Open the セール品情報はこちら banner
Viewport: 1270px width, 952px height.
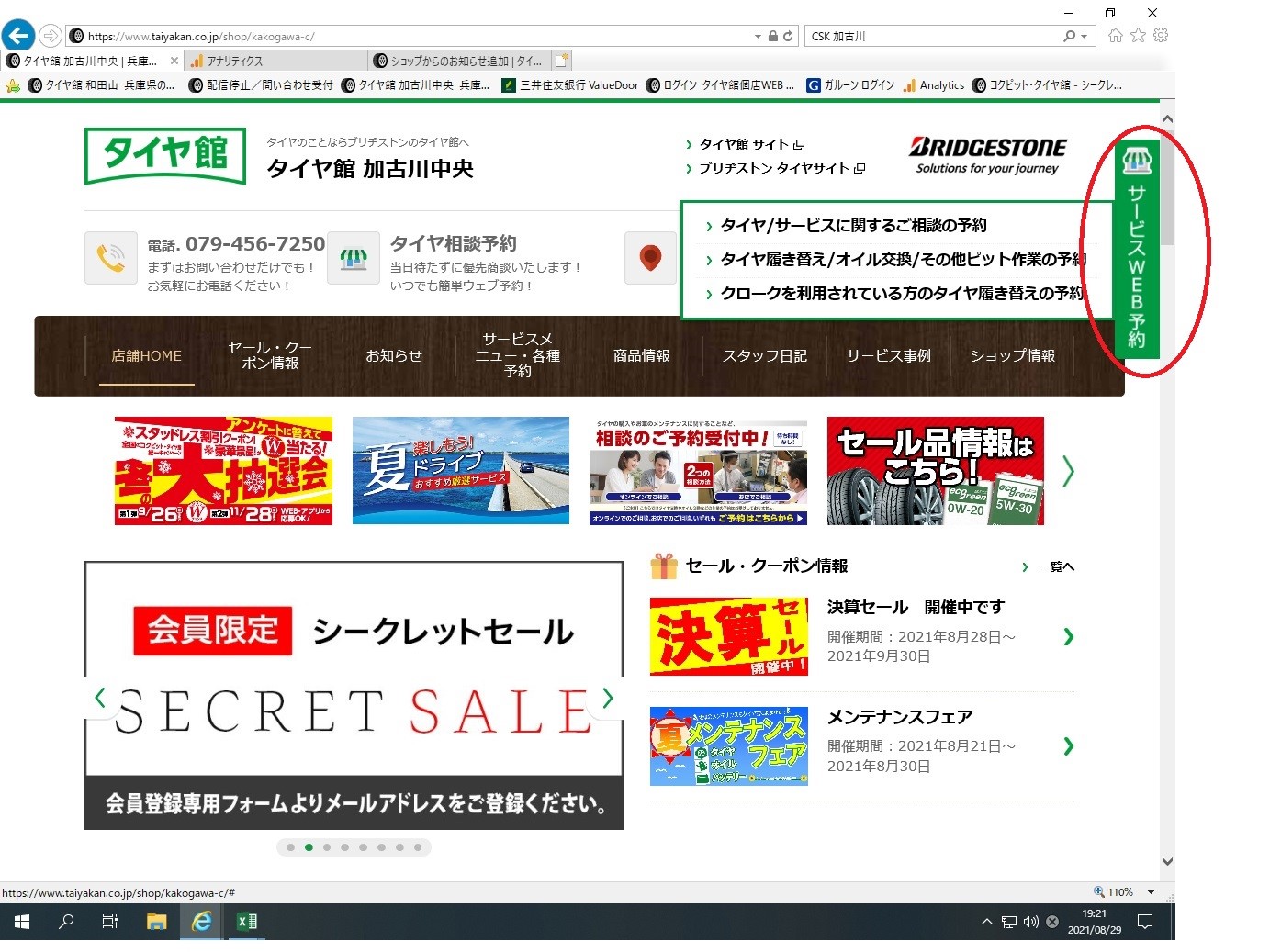(x=936, y=471)
